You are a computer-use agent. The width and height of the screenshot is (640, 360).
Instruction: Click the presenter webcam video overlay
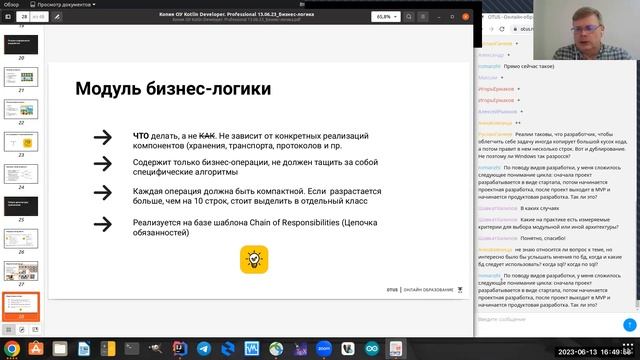[586, 30]
